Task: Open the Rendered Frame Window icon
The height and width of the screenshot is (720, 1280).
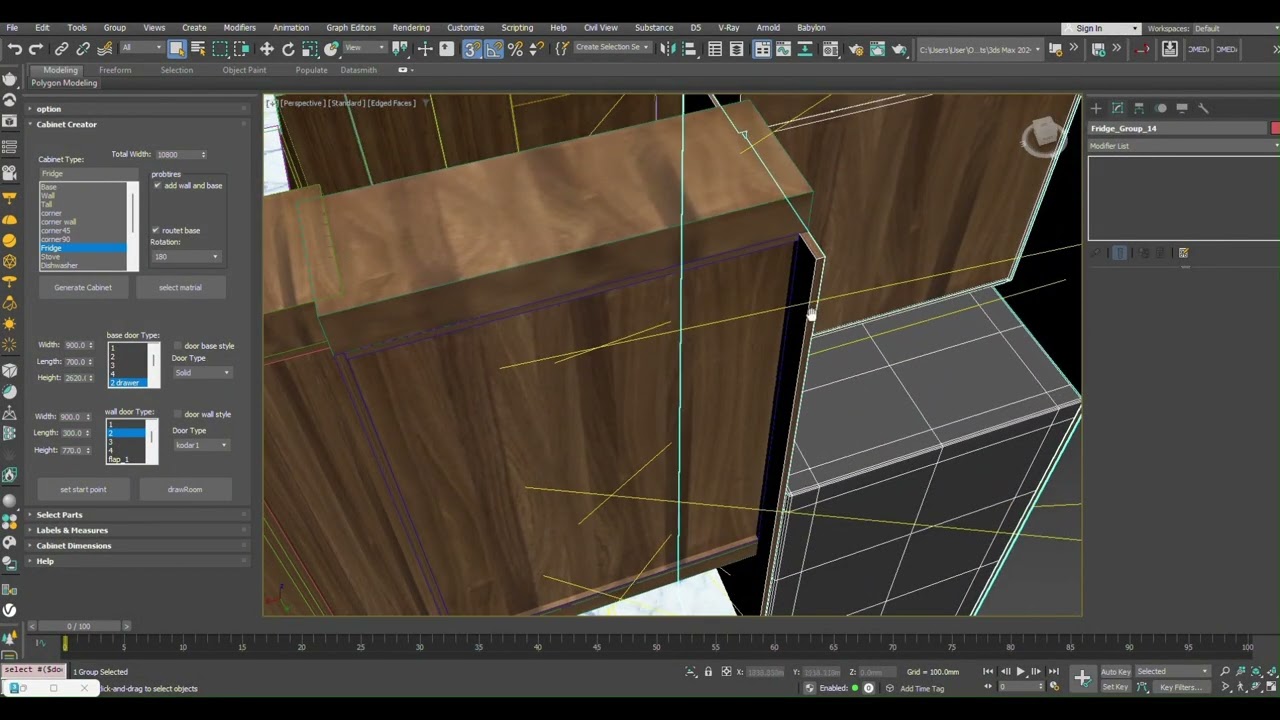Action: tap(877, 49)
